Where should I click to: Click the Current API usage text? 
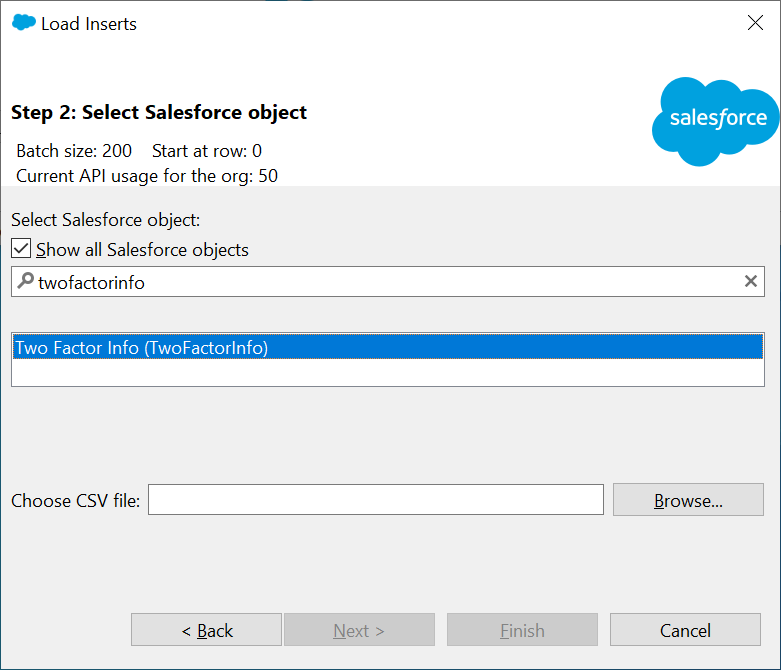tap(147, 176)
